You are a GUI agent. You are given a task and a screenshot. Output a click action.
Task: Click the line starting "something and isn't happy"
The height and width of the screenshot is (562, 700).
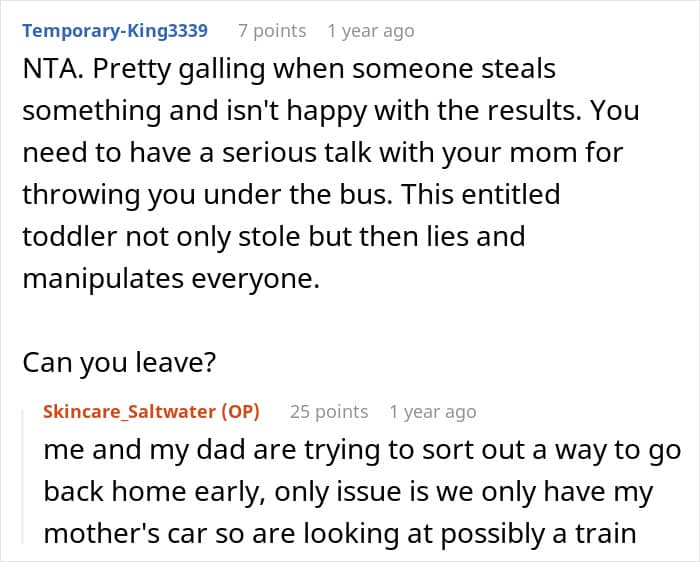click(330, 111)
